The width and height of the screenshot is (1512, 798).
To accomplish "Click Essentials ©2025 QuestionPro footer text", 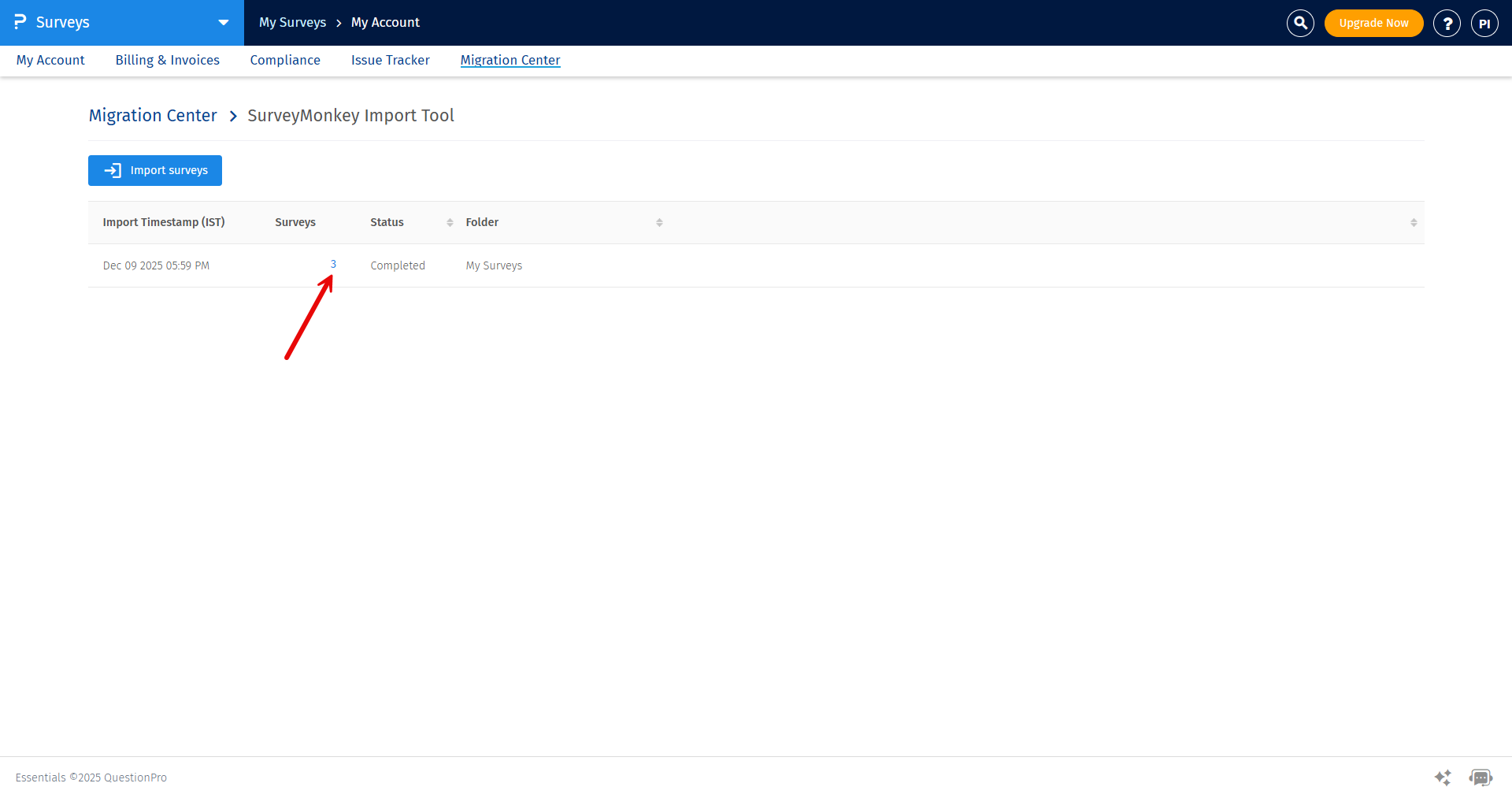I will coord(91,778).
